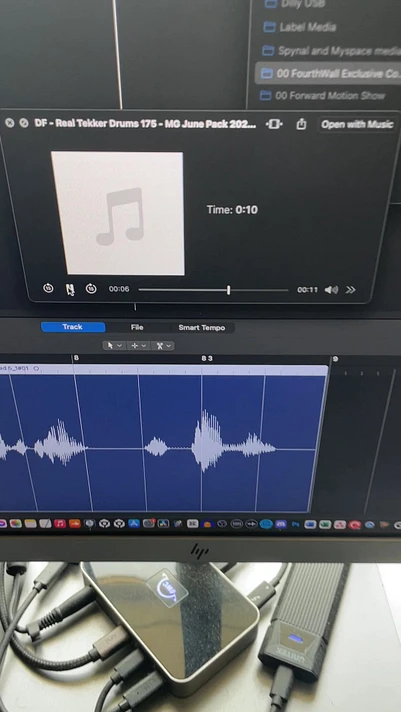Click the music note album artwork thumbnail

point(119,213)
